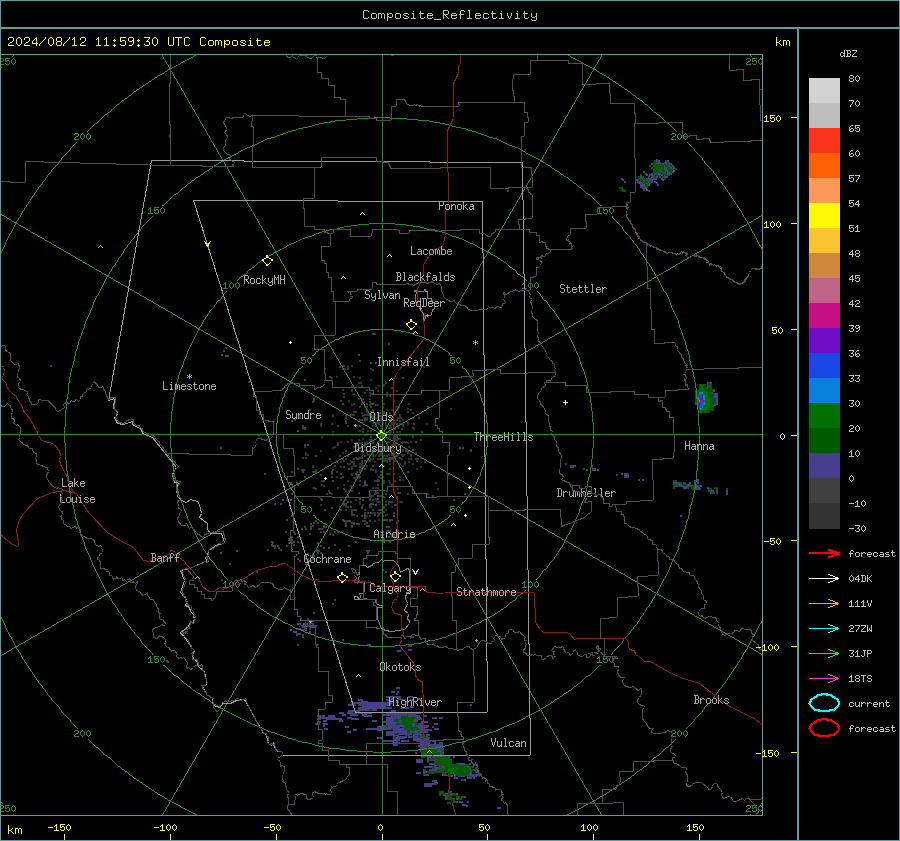Select the blue 36 dBZ color swatch
900x841 pixels.
point(824,366)
